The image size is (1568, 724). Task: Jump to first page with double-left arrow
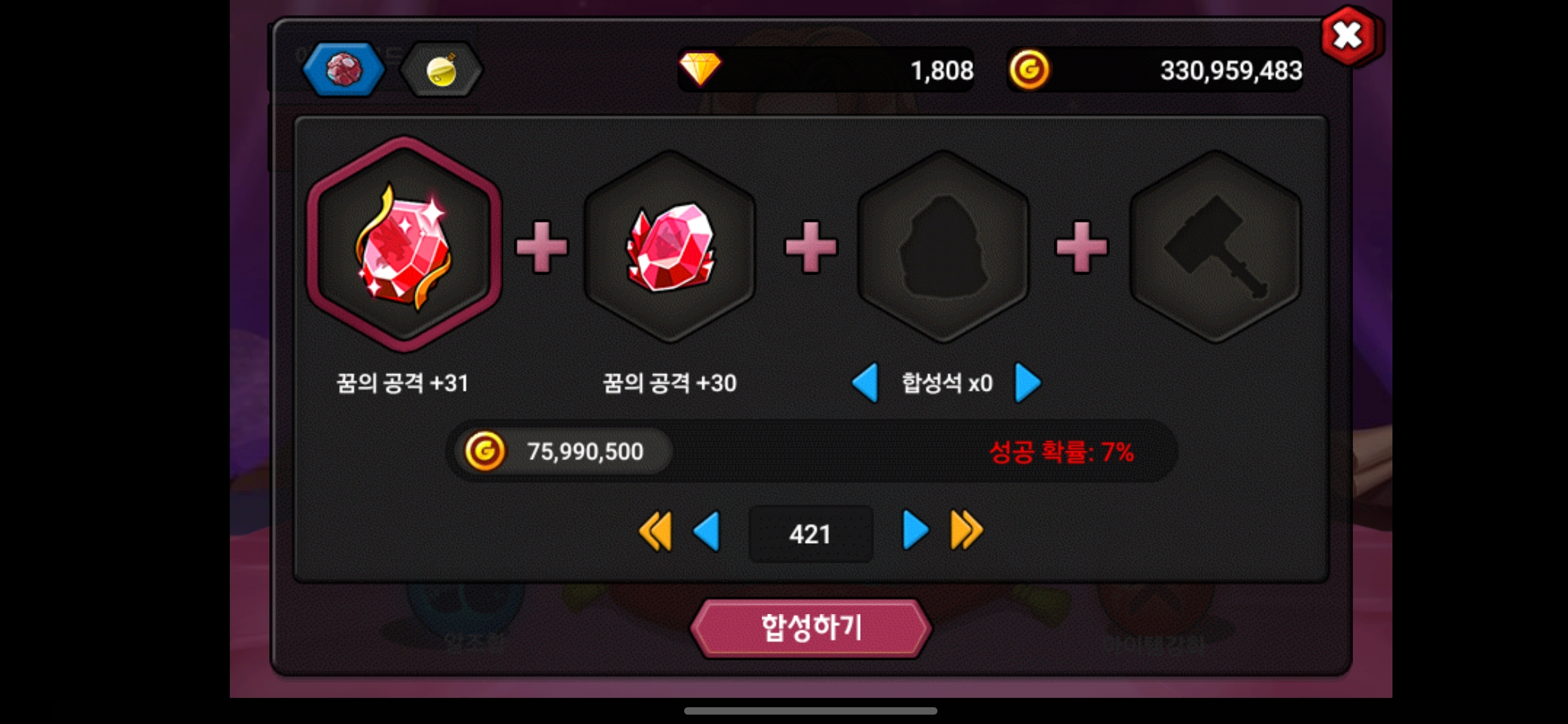(655, 532)
